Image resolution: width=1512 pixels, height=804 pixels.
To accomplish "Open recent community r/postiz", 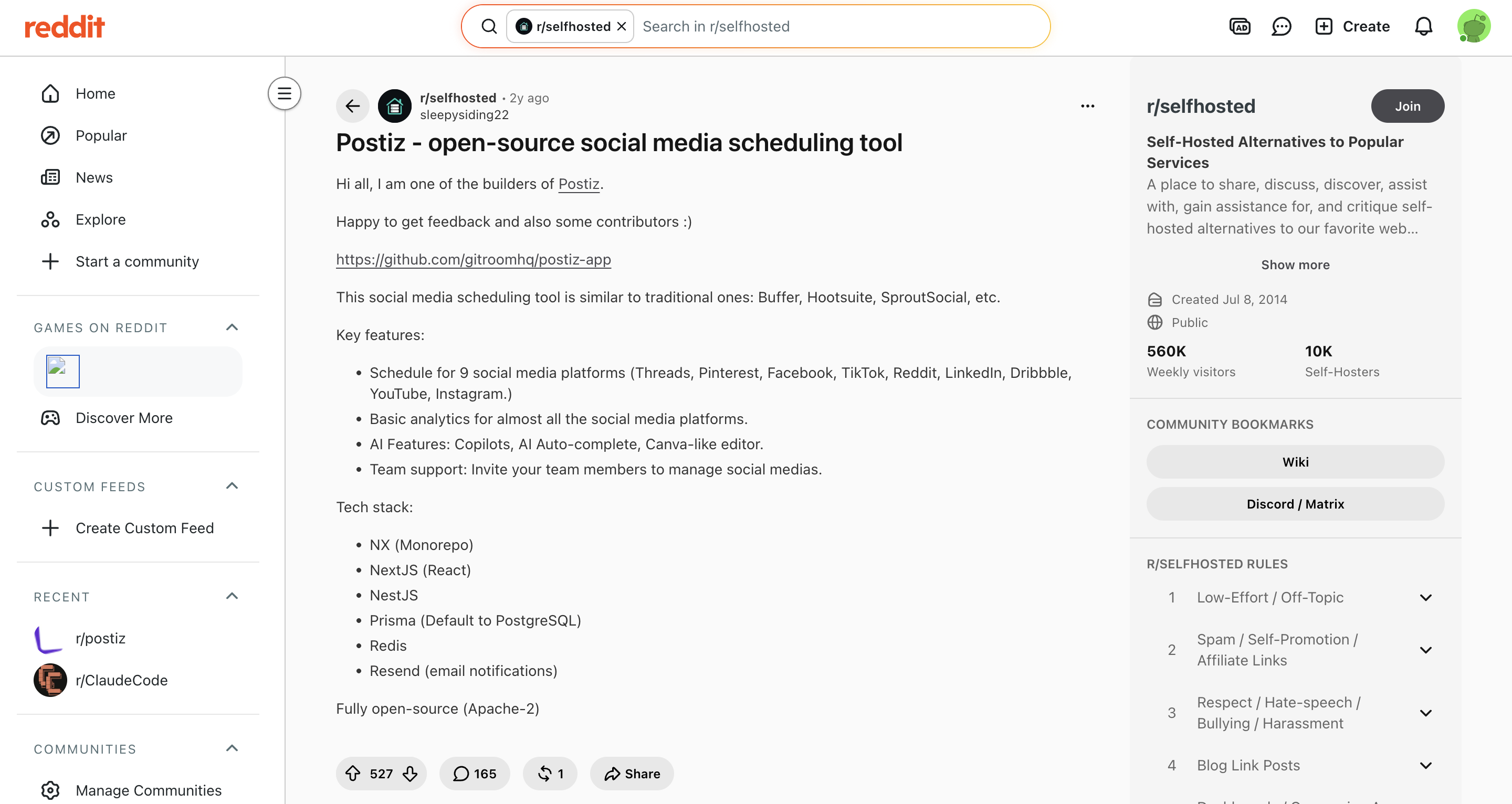I will coord(138,638).
